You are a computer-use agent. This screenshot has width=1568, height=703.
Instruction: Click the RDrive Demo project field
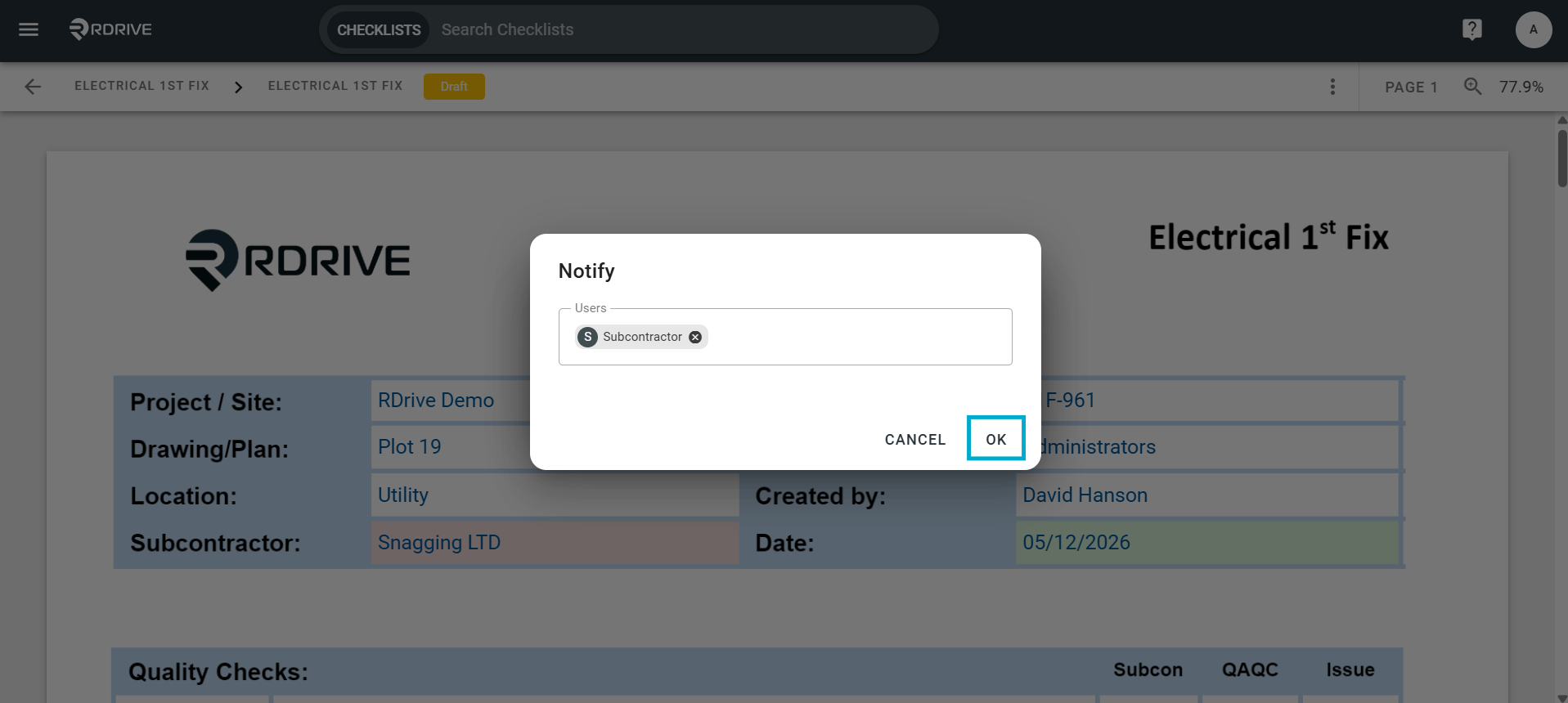pyautogui.click(x=450, y=401)
